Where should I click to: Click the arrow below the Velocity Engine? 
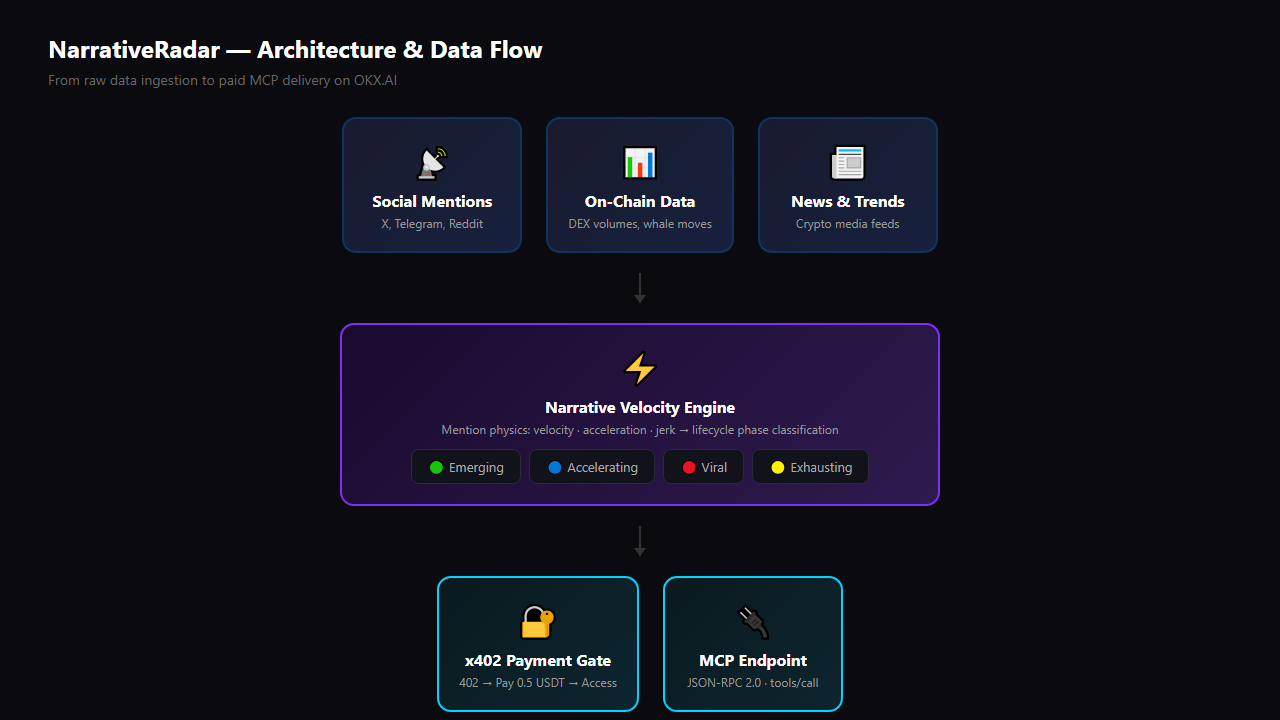pyautogui.click(x=640, y=541)
